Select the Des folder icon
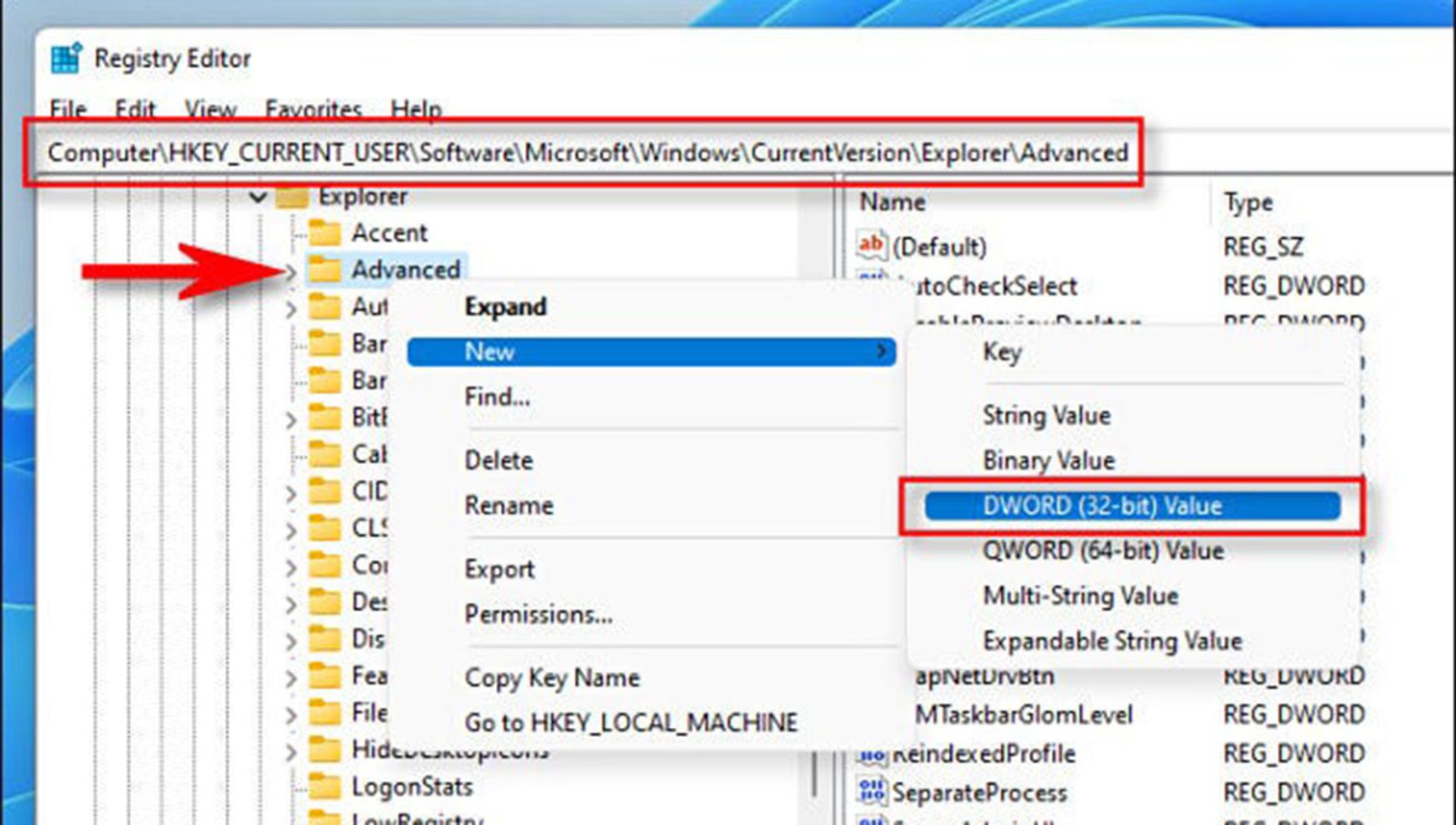The image size is (1456, 825). coord(325,602)
